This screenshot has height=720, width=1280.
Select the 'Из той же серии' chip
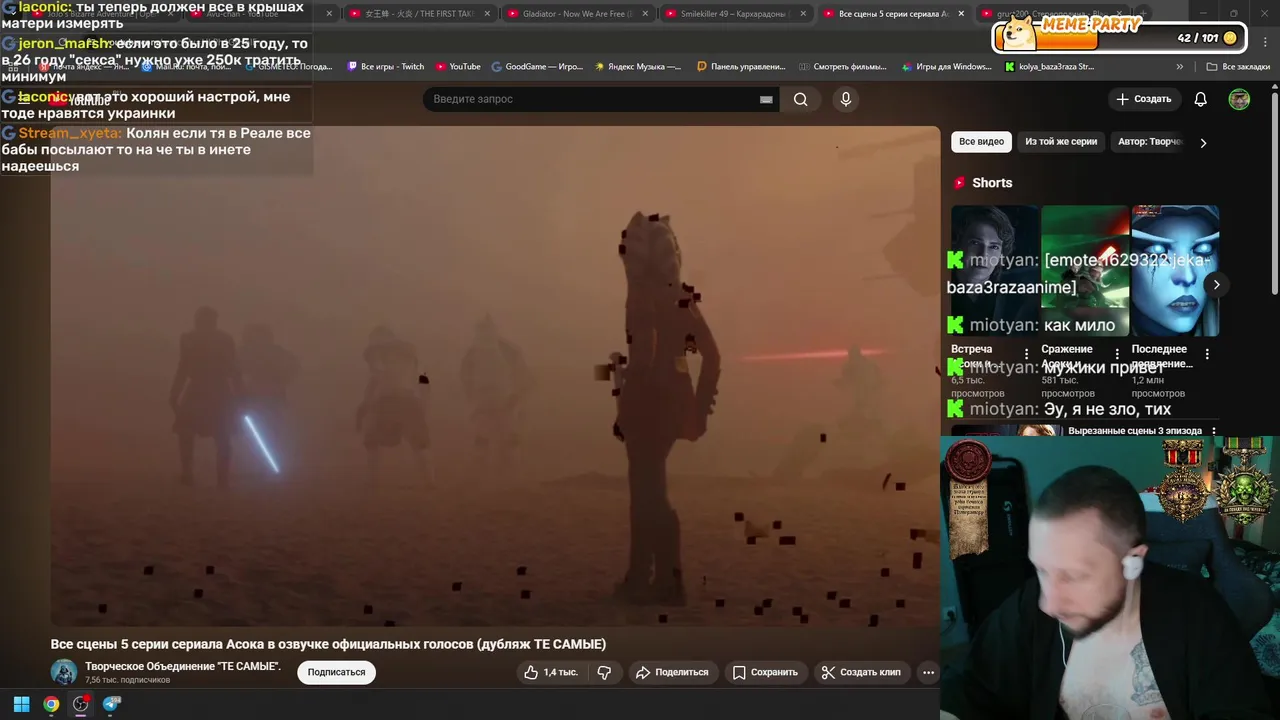tap(1061, 142)
